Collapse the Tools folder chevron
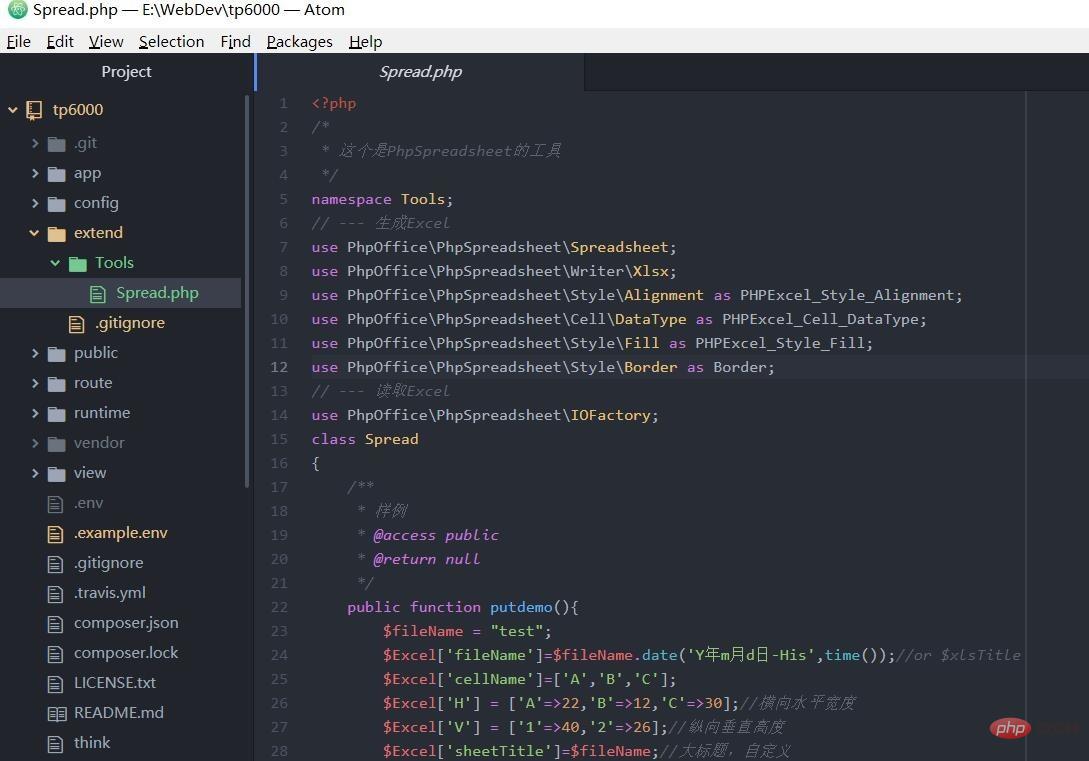The image size is (1089, 761). [x=56, y=263]
